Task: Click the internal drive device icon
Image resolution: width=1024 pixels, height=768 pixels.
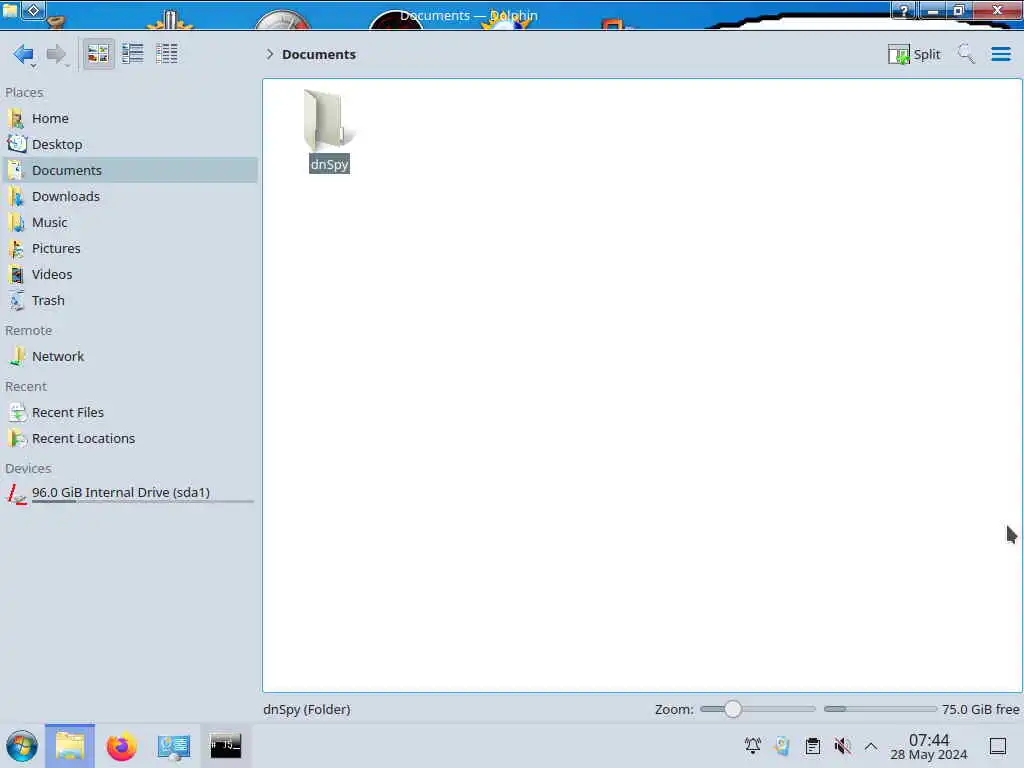Action: coord(17,494)
